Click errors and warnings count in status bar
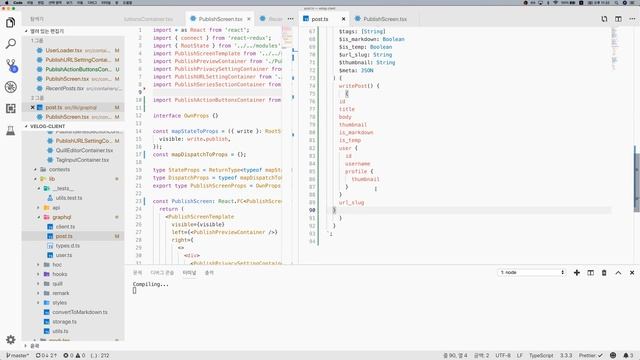640x360 pixels. click(74, 356)
